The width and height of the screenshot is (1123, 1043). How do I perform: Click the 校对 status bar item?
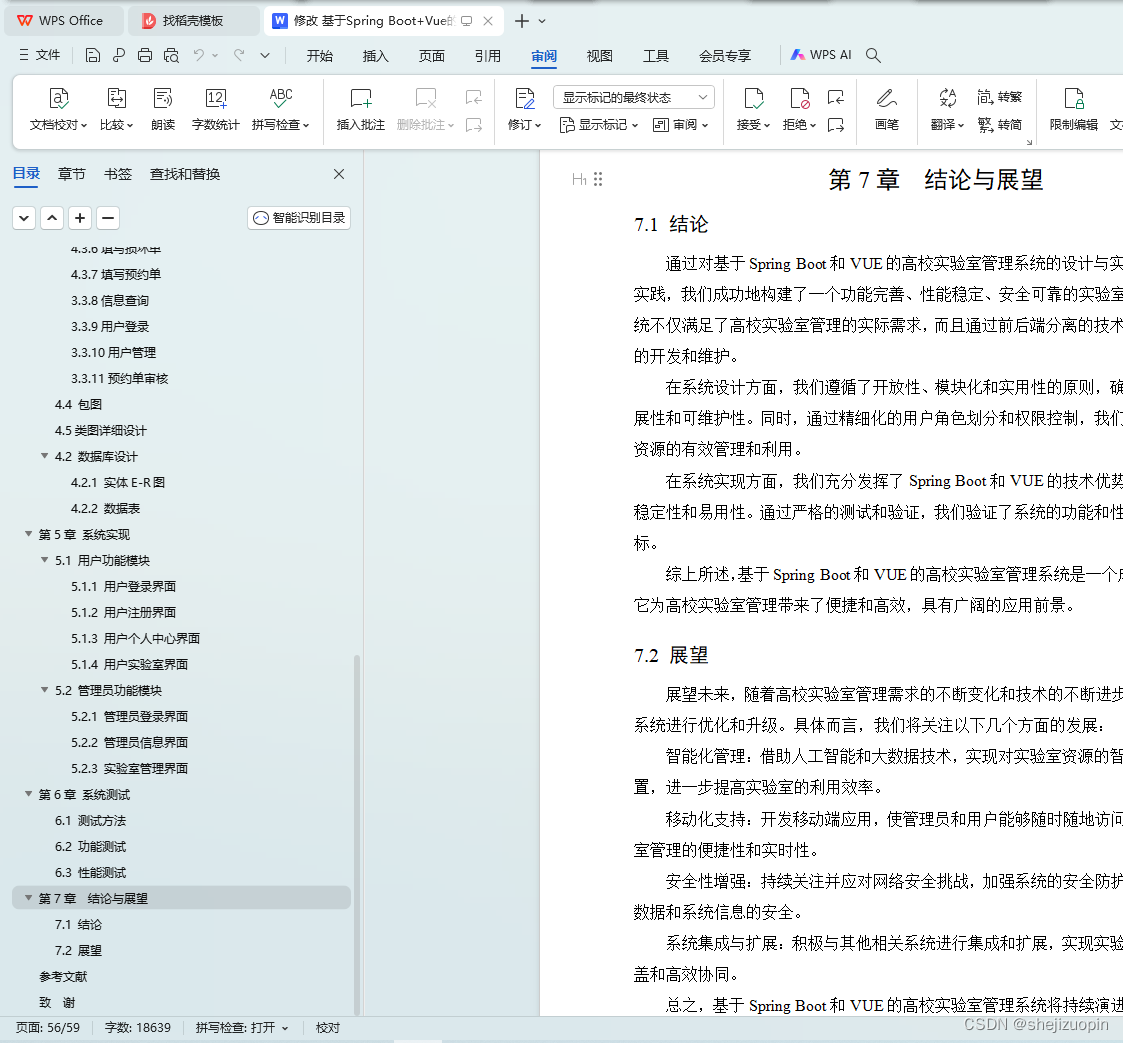coord(328,1028)
